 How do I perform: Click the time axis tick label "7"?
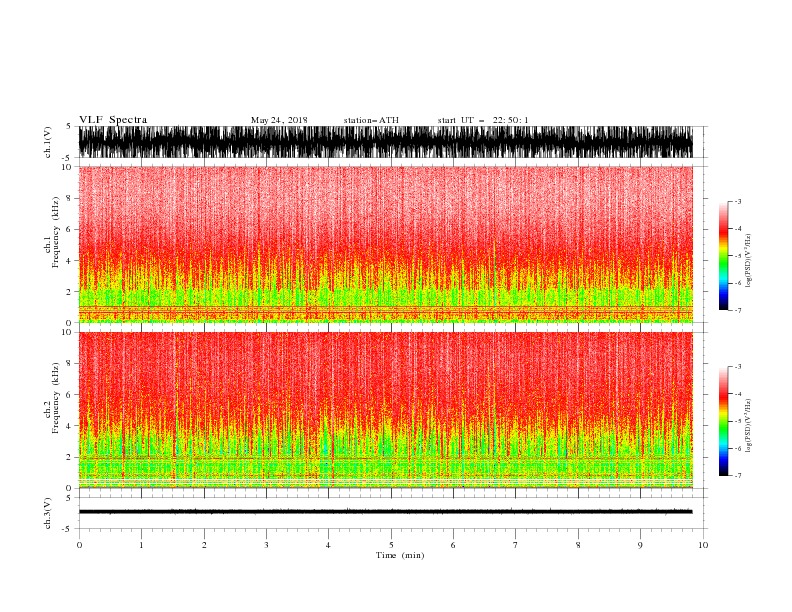[x=516, y=545]
